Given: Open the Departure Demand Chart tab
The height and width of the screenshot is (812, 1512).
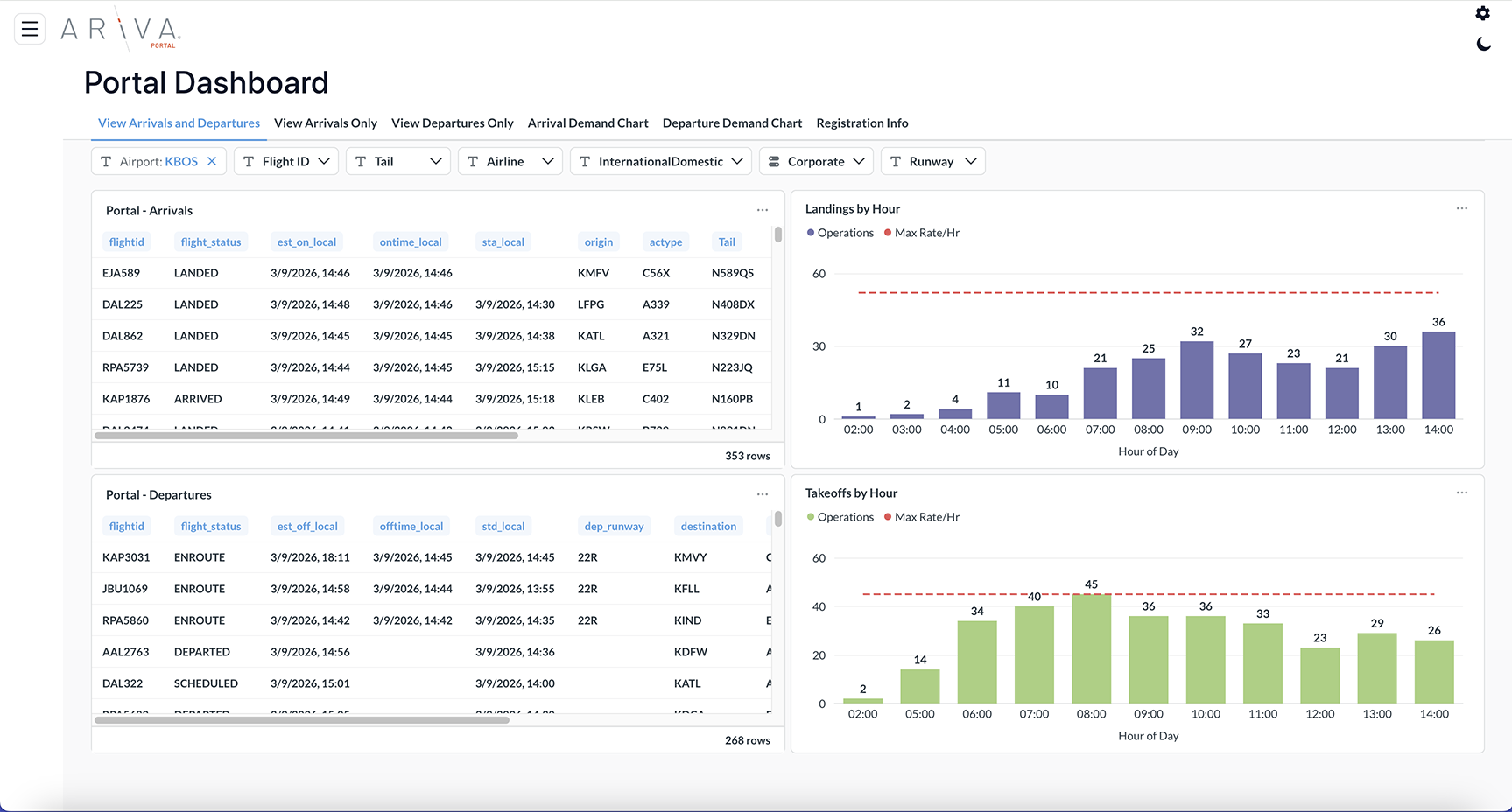Looking at the screenshot, I should coord(732,123).
